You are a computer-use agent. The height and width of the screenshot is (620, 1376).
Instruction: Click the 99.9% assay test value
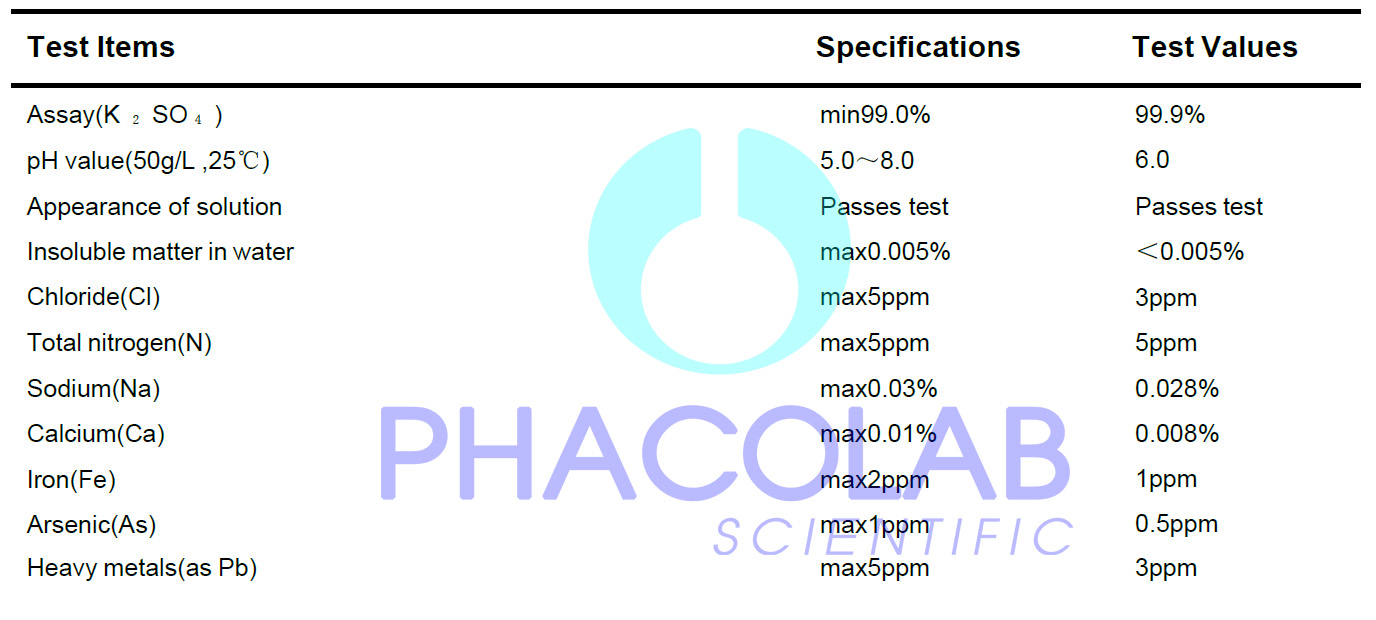pos(1169,115)
